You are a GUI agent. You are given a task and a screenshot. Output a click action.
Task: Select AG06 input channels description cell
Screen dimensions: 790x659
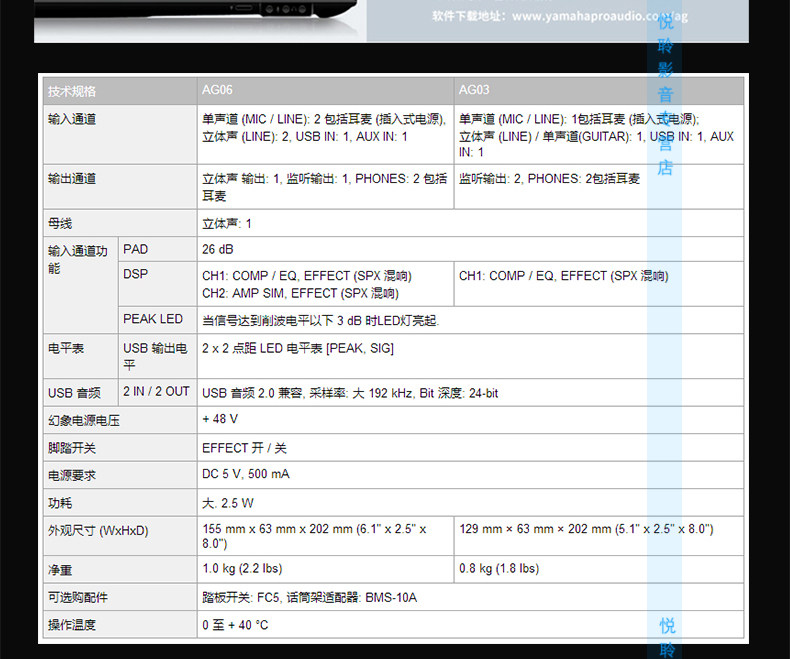325,135
